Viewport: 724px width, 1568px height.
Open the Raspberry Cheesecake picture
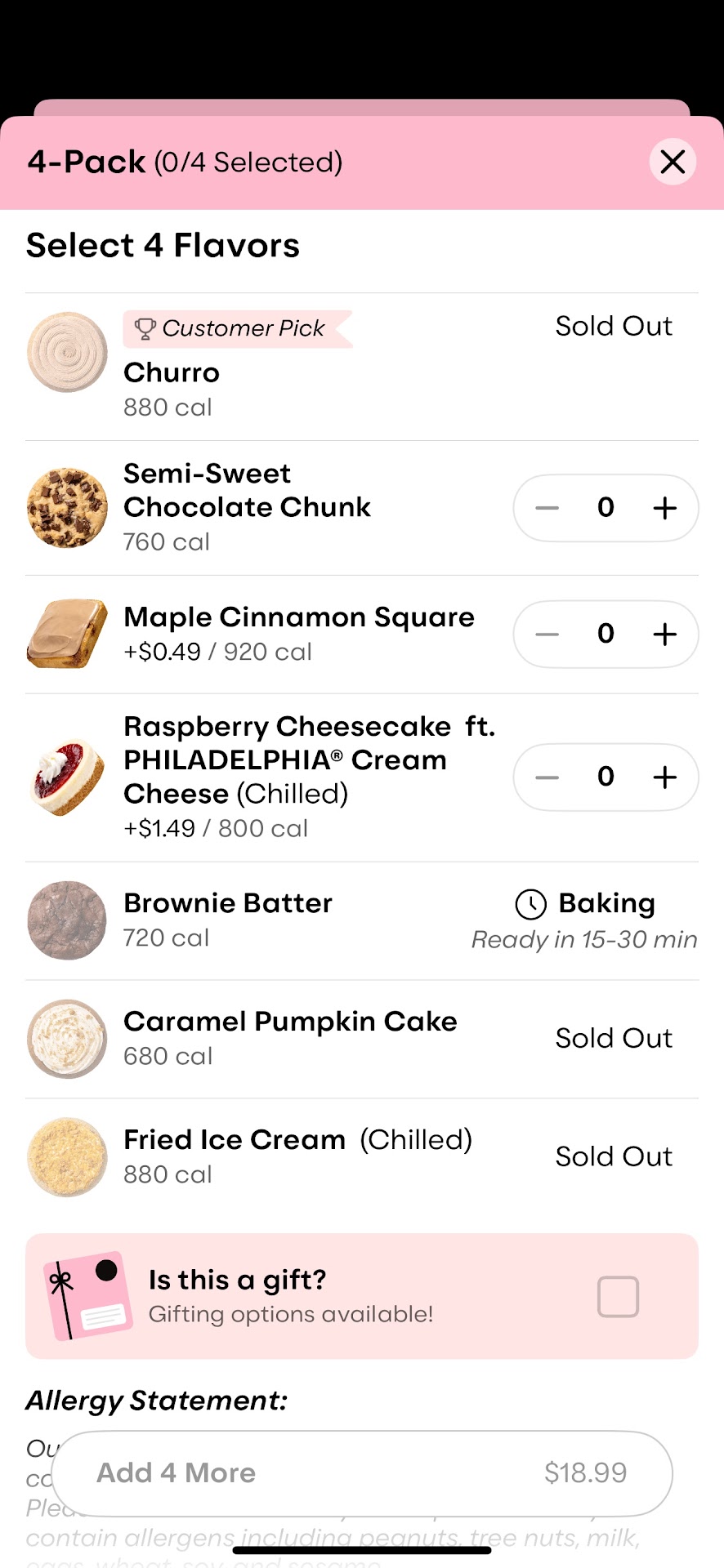(x=67, y=777)
